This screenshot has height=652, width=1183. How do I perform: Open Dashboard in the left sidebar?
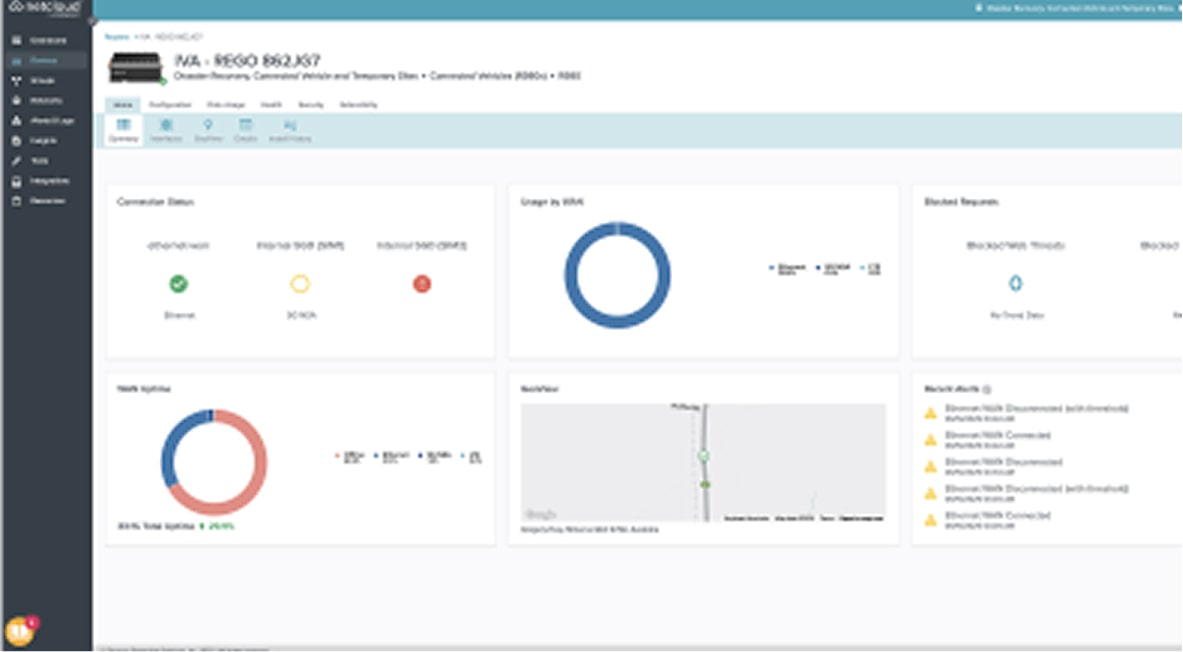(47, 40)
